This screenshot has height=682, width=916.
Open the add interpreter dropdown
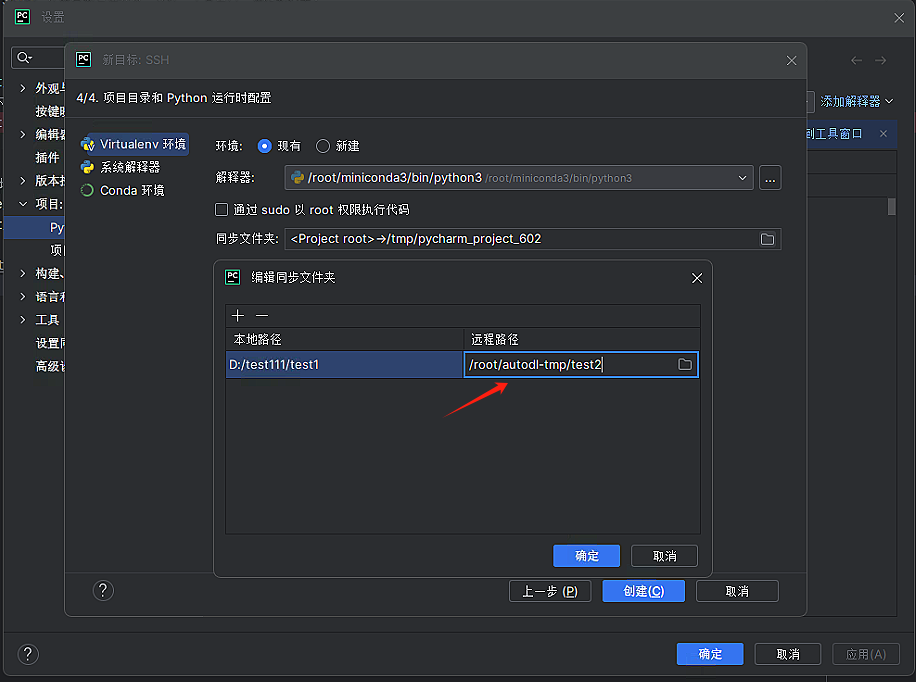tap(856, 101)
